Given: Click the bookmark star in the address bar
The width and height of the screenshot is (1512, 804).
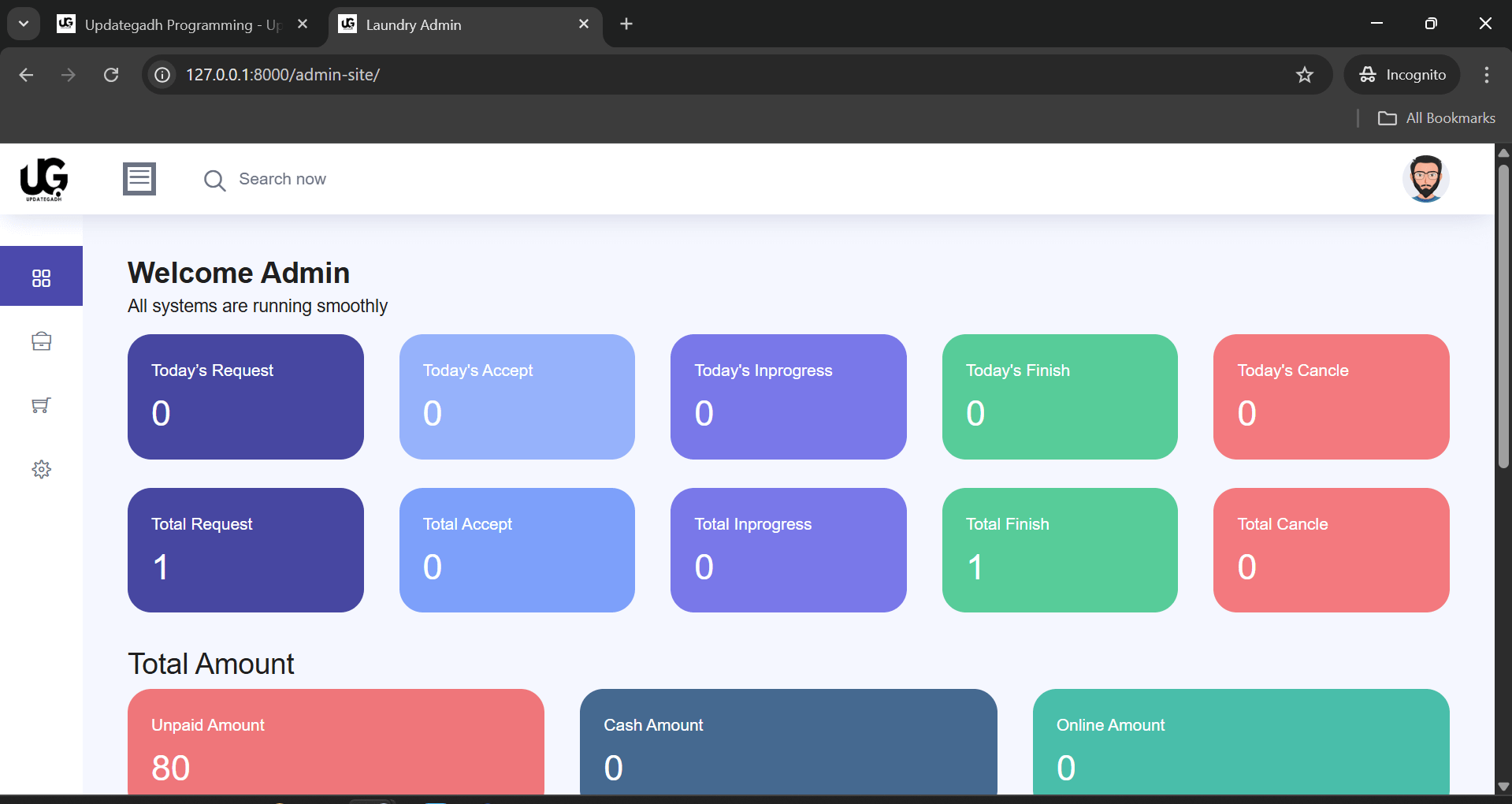Looking at the screenshot, I should 1304,75.
